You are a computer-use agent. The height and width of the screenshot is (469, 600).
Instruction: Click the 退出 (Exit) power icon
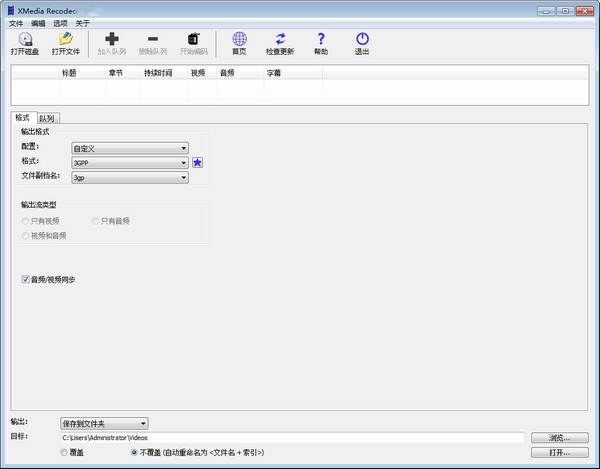[361, 39]
